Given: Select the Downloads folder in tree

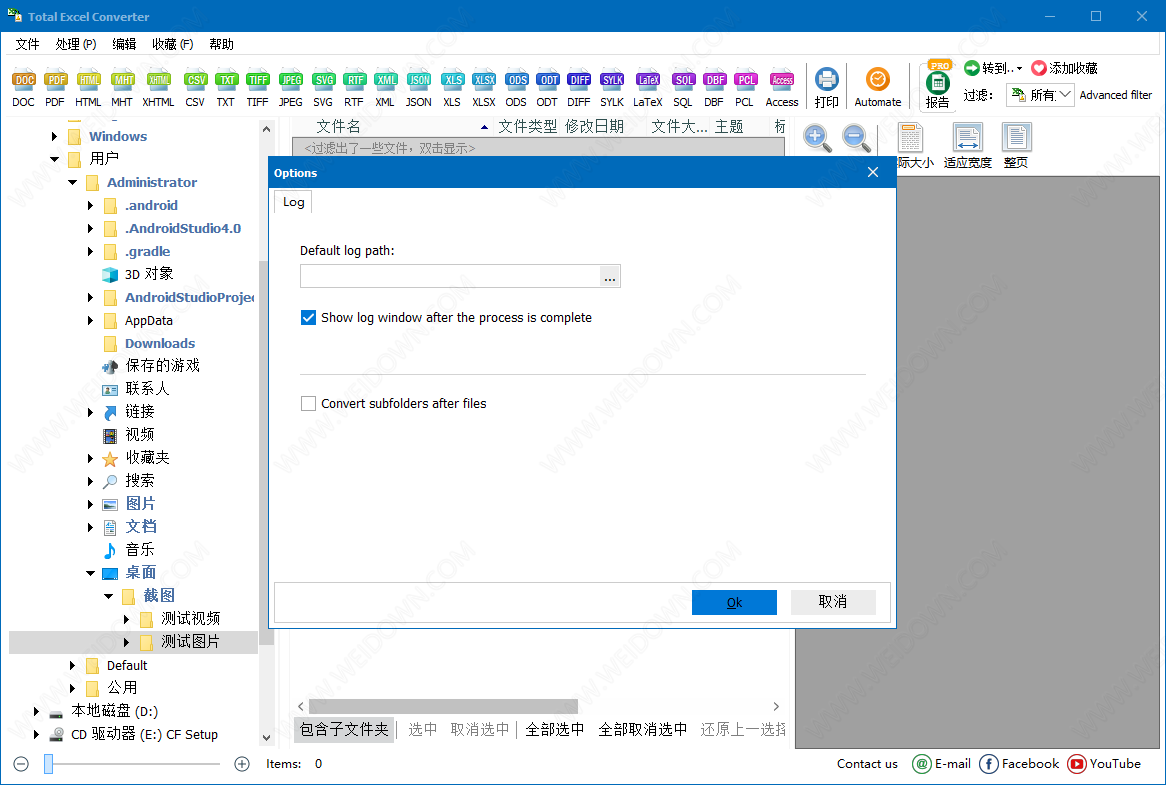Looking at the screenshot, I should (x=160, y=343).
